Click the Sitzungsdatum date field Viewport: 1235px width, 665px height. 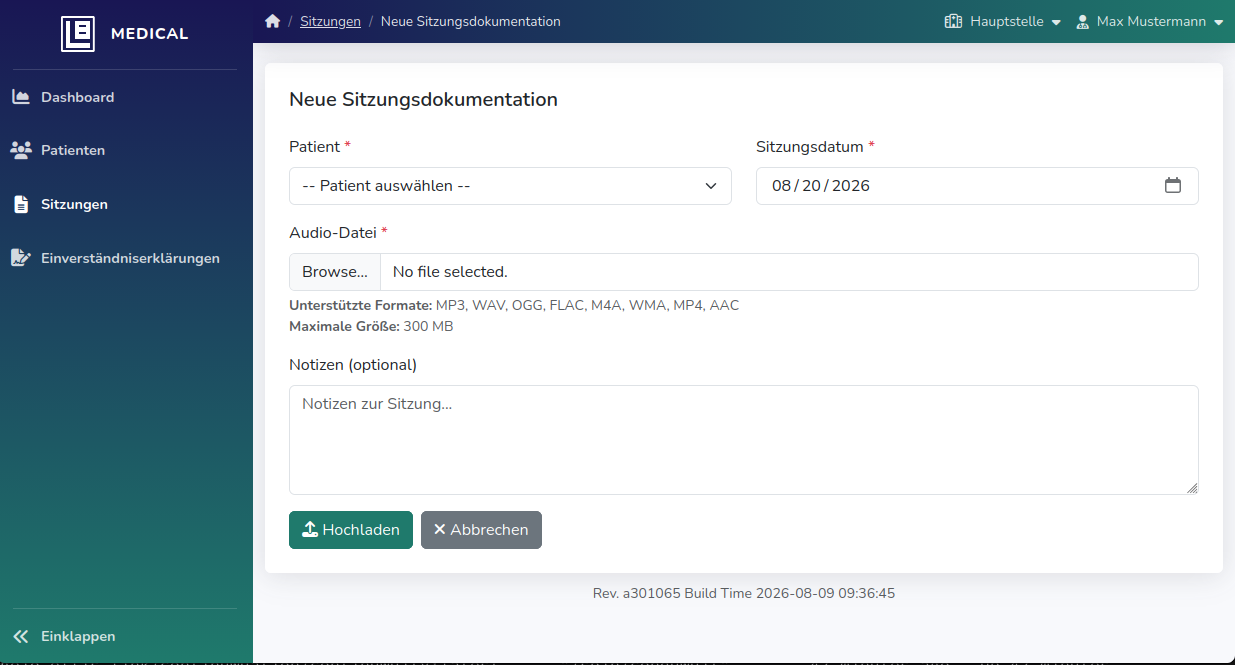click(x=977, y=186)
